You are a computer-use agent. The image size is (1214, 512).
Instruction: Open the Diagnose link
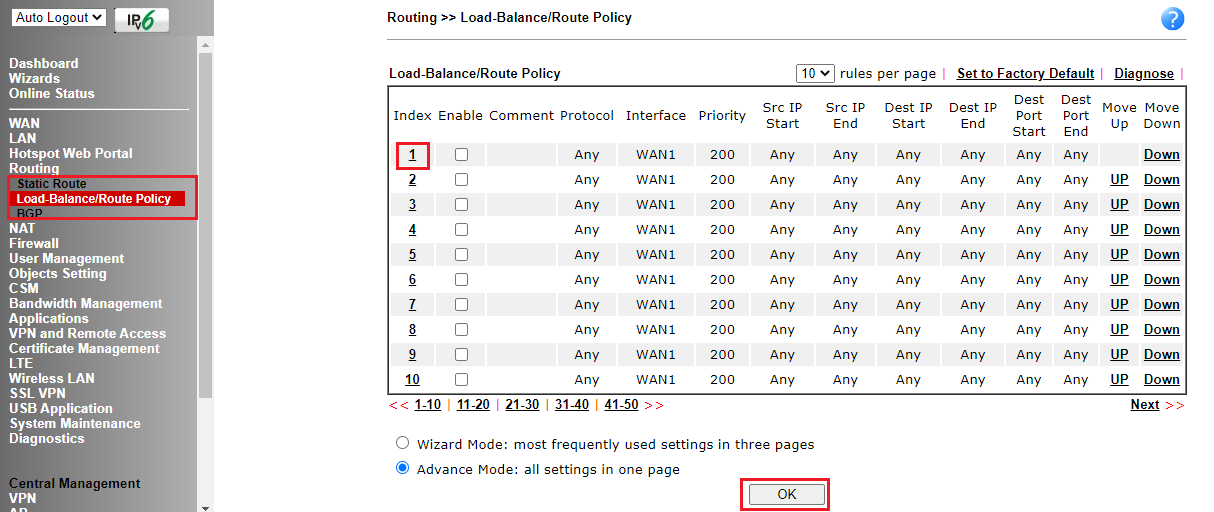(1143, 73)
